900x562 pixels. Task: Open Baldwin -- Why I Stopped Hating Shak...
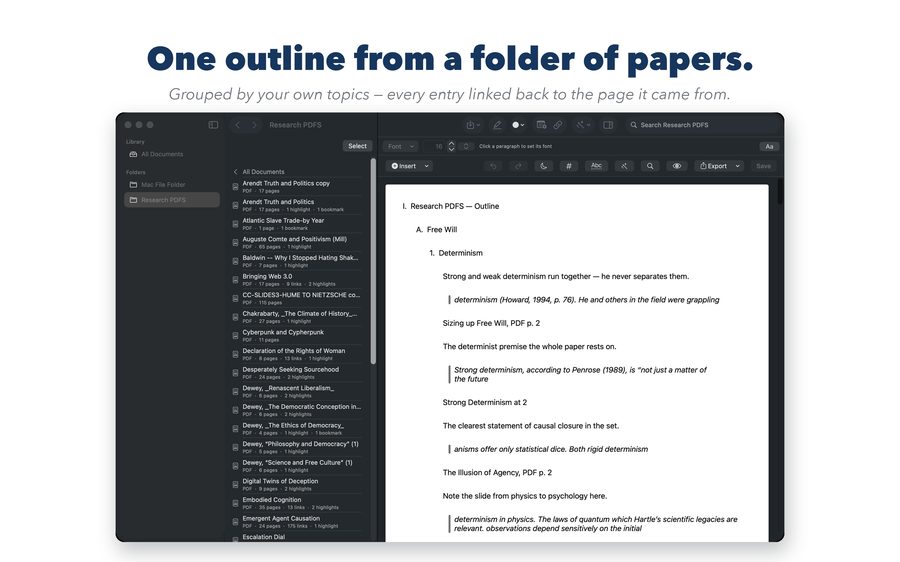[x=297, y=261]
